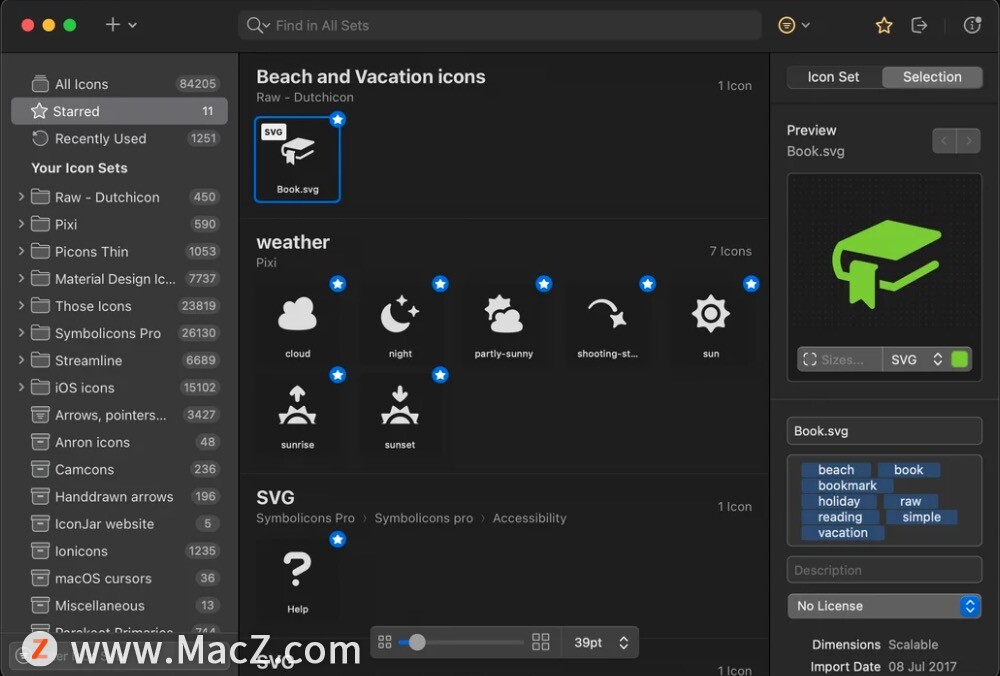This screenshot has width=1000, height=676.
Task: Show the next preview icon
Action: pyautogui.click(x=969, y=141)
